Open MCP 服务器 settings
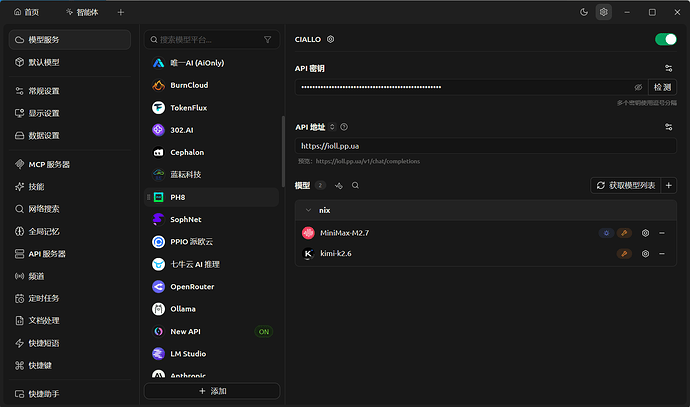The width and height of the screenshot is (690, 407). [x=70, y=164]
